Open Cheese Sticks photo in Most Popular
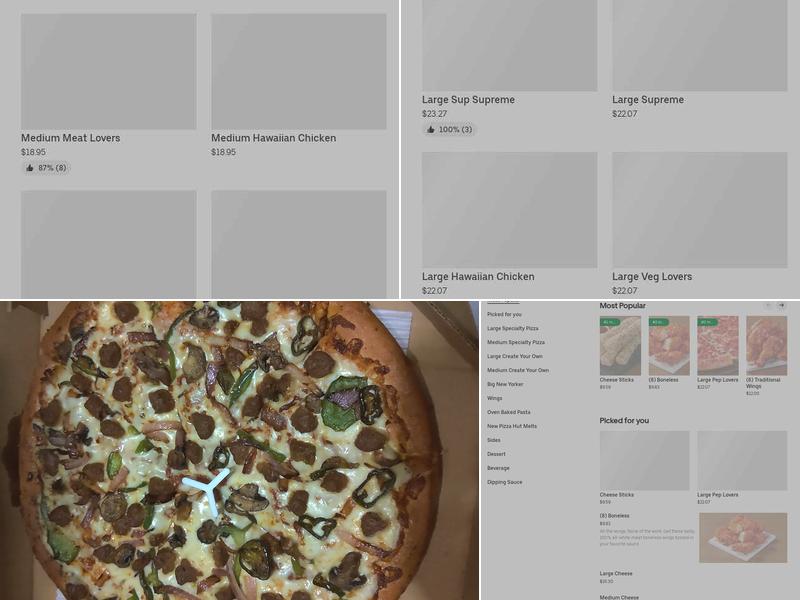The height and width of the screenshot is (600, 800). point(620,345)
